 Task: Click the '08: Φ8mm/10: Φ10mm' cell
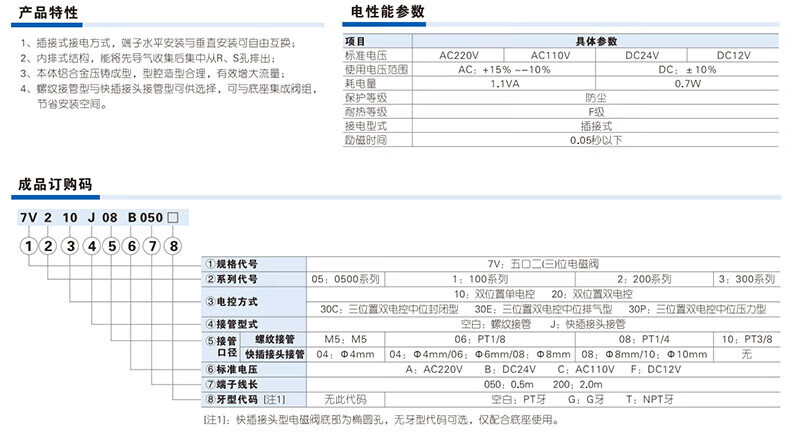tap(644, 354)
